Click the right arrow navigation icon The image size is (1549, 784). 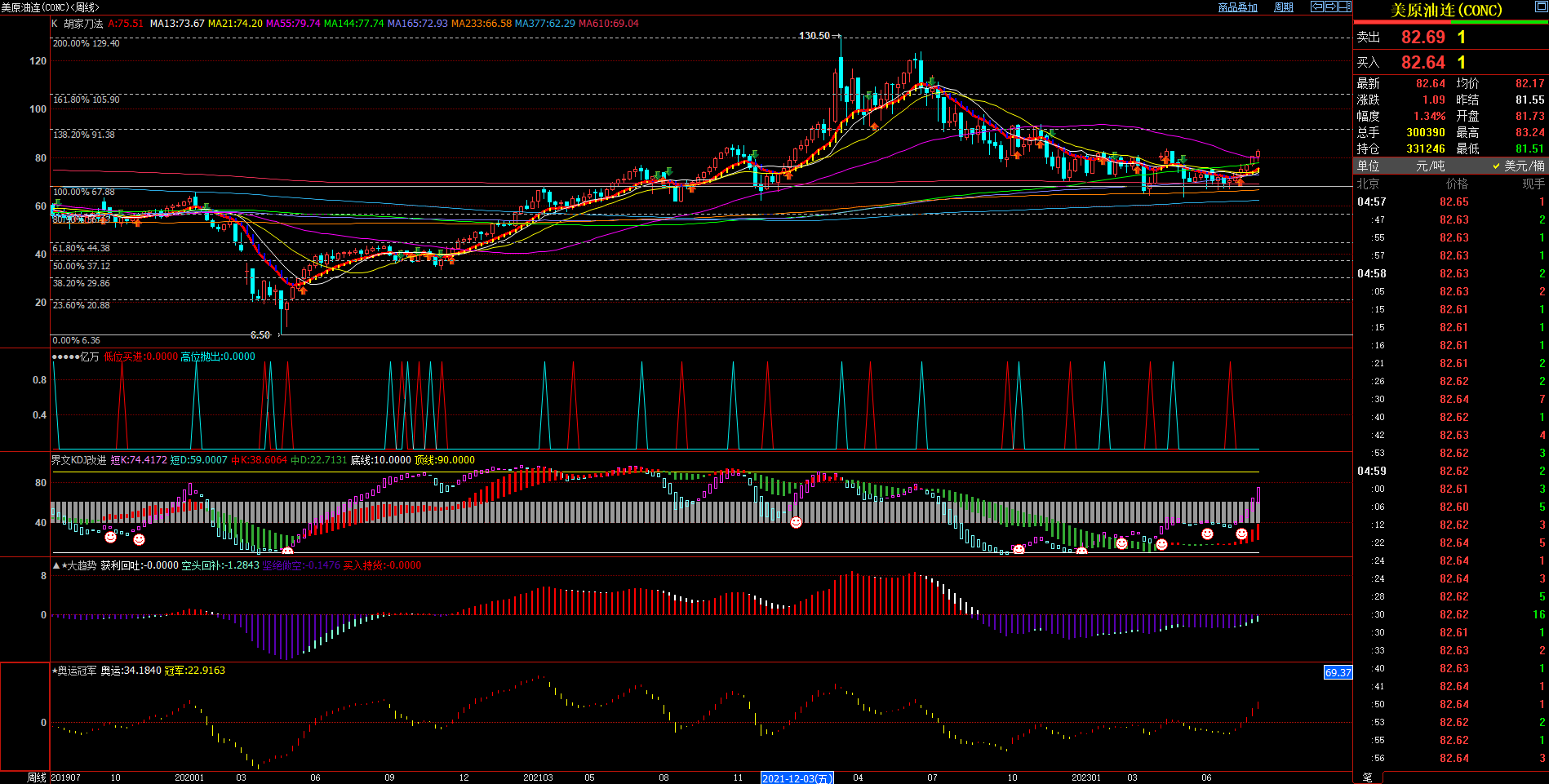[1330, 7]
